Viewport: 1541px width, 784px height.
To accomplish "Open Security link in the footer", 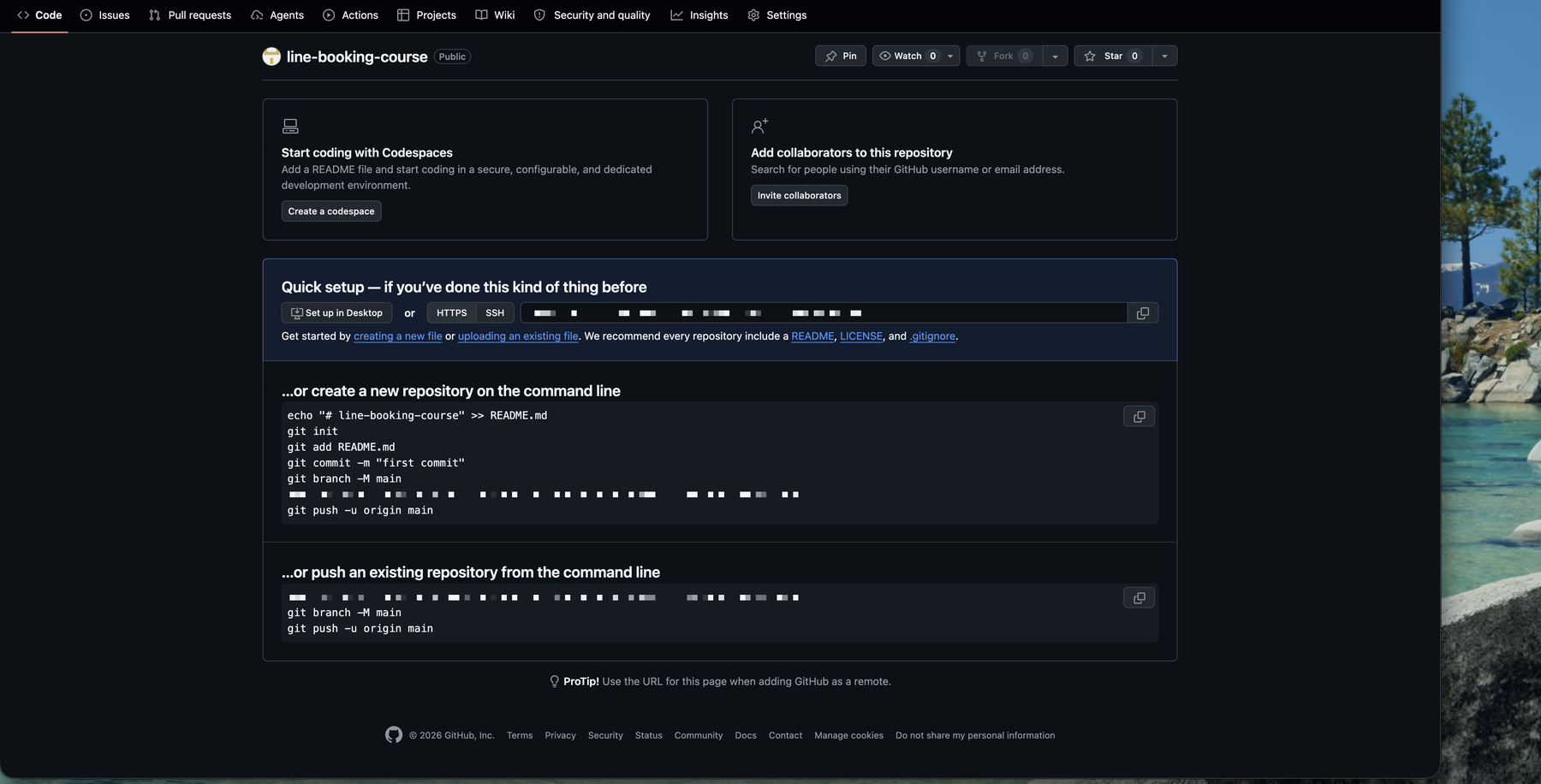I will [x=605, y=736].
